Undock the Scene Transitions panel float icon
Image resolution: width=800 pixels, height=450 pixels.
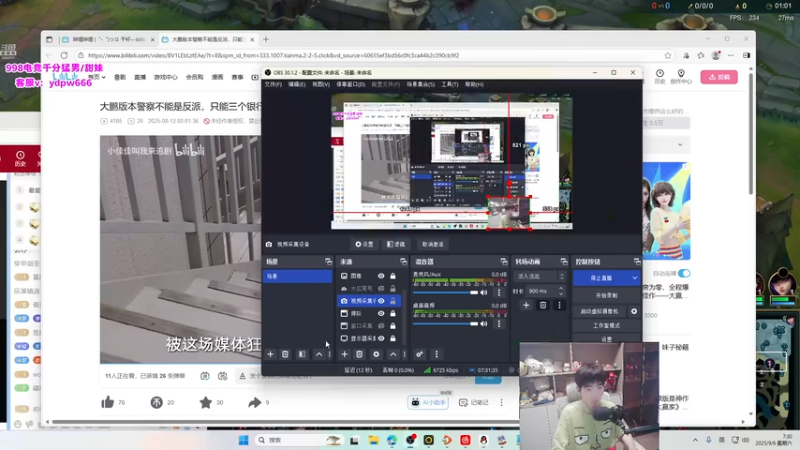point(563,261)
